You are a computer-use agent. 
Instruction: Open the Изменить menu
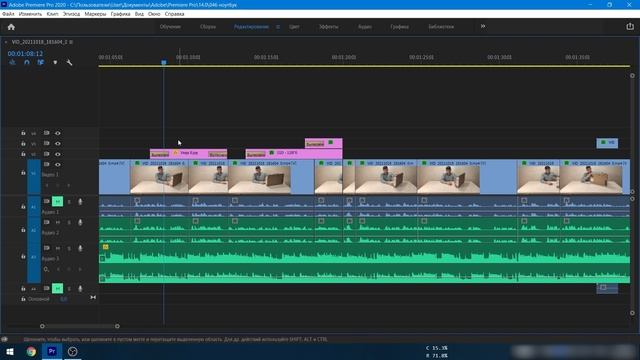(x=30, y=14)
